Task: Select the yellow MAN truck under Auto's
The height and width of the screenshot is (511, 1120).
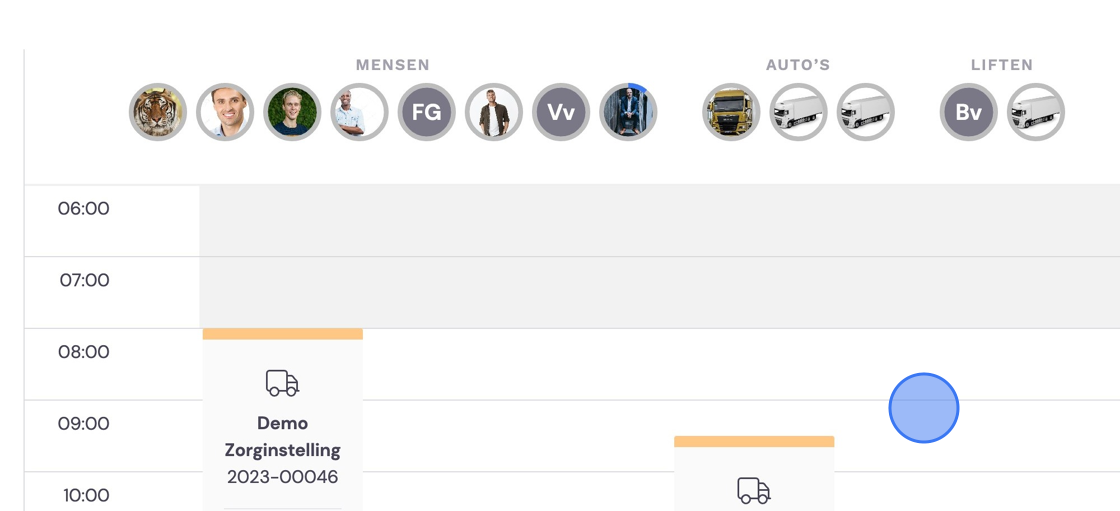Action: click(731, 112)
